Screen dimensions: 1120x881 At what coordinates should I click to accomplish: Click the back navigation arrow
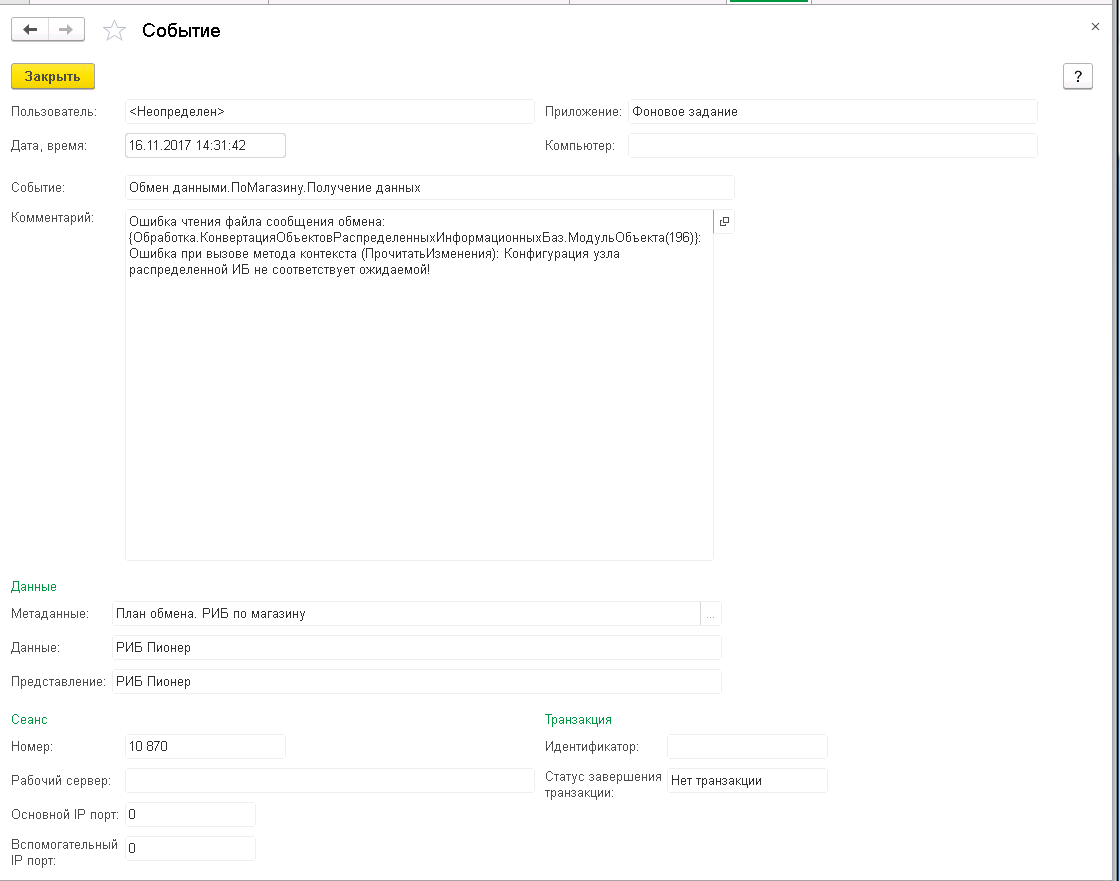click(30, 30)
